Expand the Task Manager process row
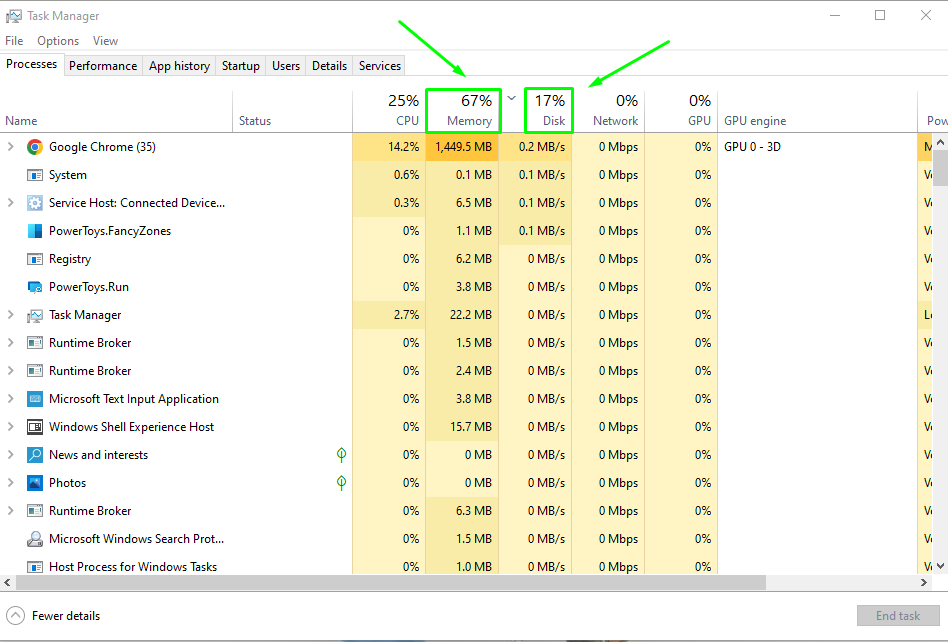This screenshot has width=948, height=642. (x=10, y=315)
